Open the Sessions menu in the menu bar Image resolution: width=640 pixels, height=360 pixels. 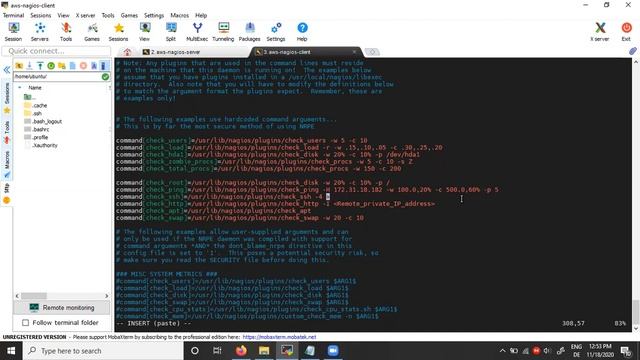click(41, 15)
